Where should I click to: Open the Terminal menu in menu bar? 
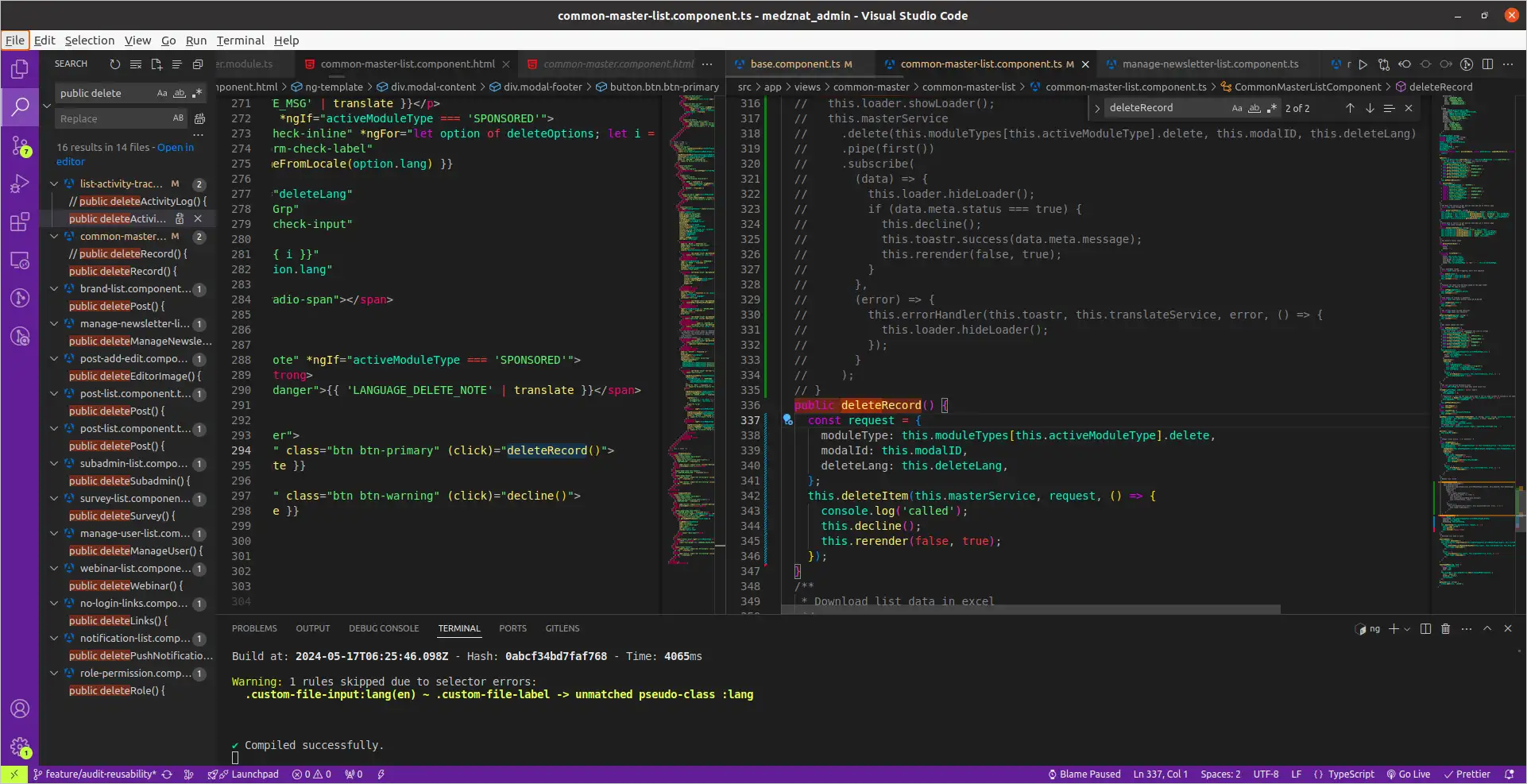point(240,41)
